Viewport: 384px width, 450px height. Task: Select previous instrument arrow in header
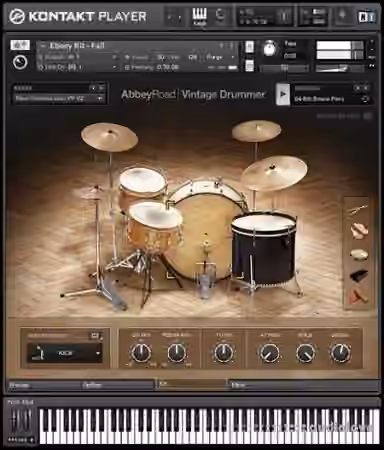221,45
